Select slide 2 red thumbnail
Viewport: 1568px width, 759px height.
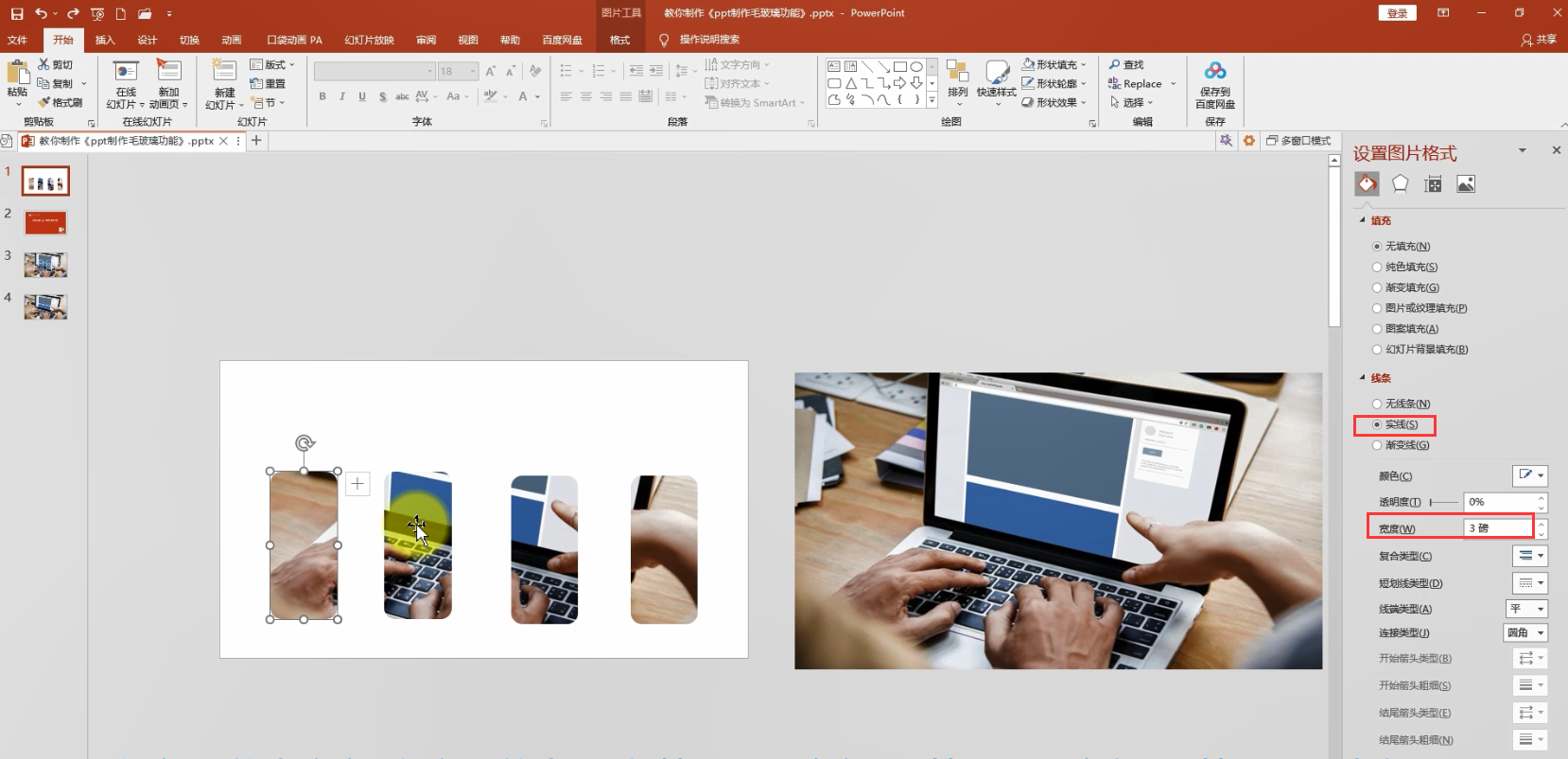click(x=45, y=223)
